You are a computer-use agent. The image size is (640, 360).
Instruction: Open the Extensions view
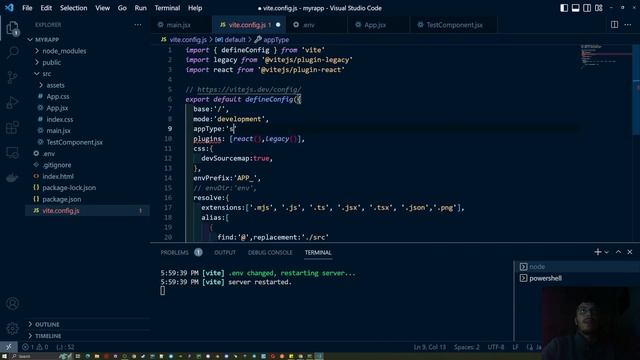coord(13,127)
